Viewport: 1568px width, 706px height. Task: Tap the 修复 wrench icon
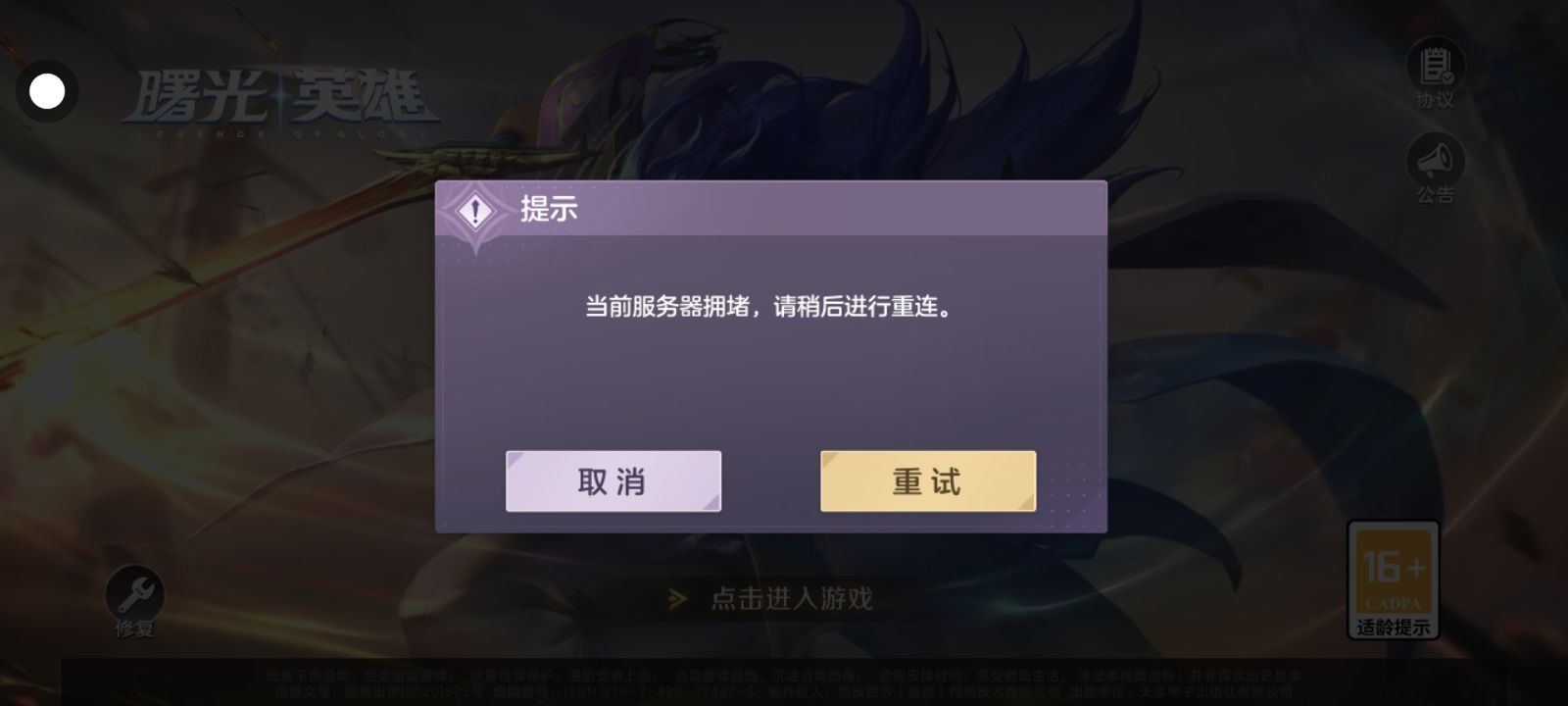click(135, 593)
